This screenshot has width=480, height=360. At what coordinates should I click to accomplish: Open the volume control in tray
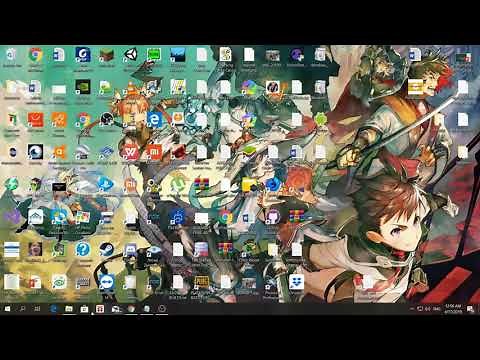click(428, 309)
